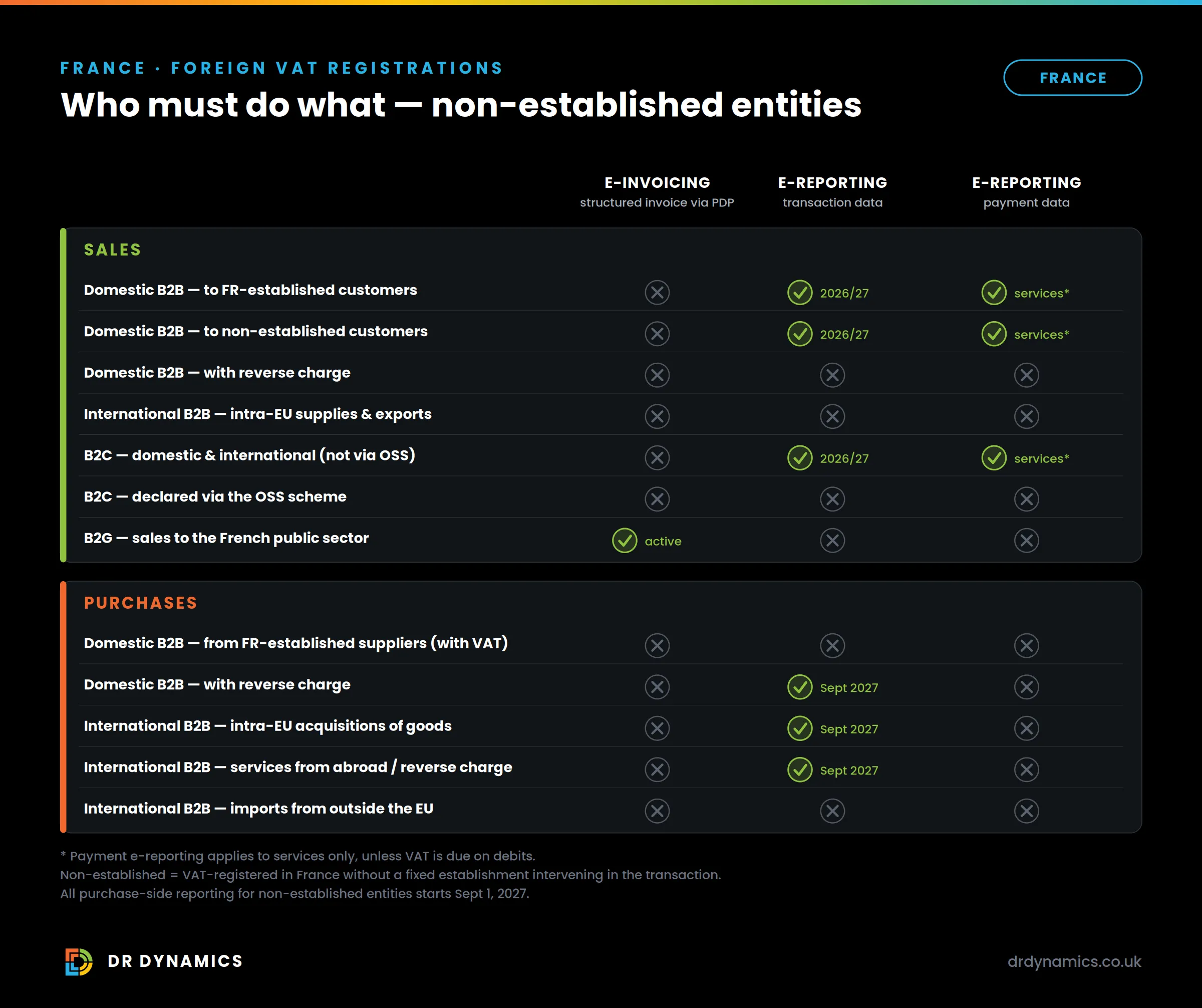Click the cross icon for Domestic B2B FR-established customers e-invoicing
This screenshot has height=1008, width=1202.
(x=657, y=293)
